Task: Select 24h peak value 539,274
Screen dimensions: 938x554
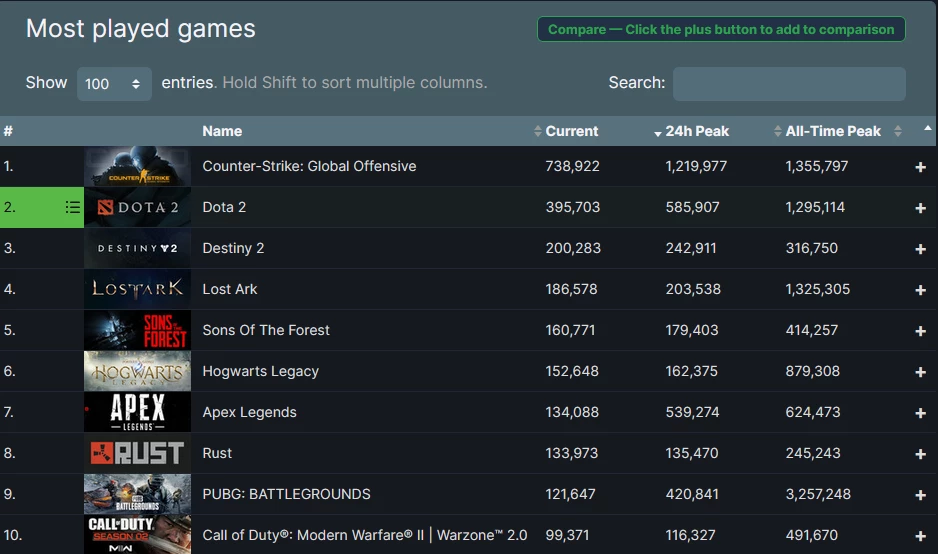Action: [693, 412]
